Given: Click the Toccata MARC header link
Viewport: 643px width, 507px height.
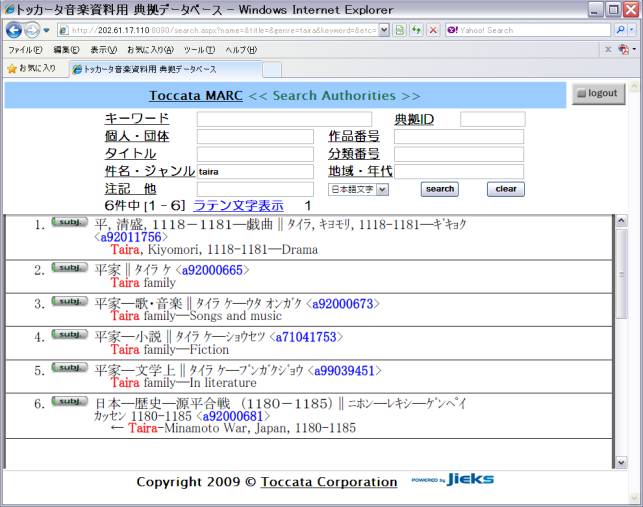Looking at the screenshot, I should pos(196,96).
